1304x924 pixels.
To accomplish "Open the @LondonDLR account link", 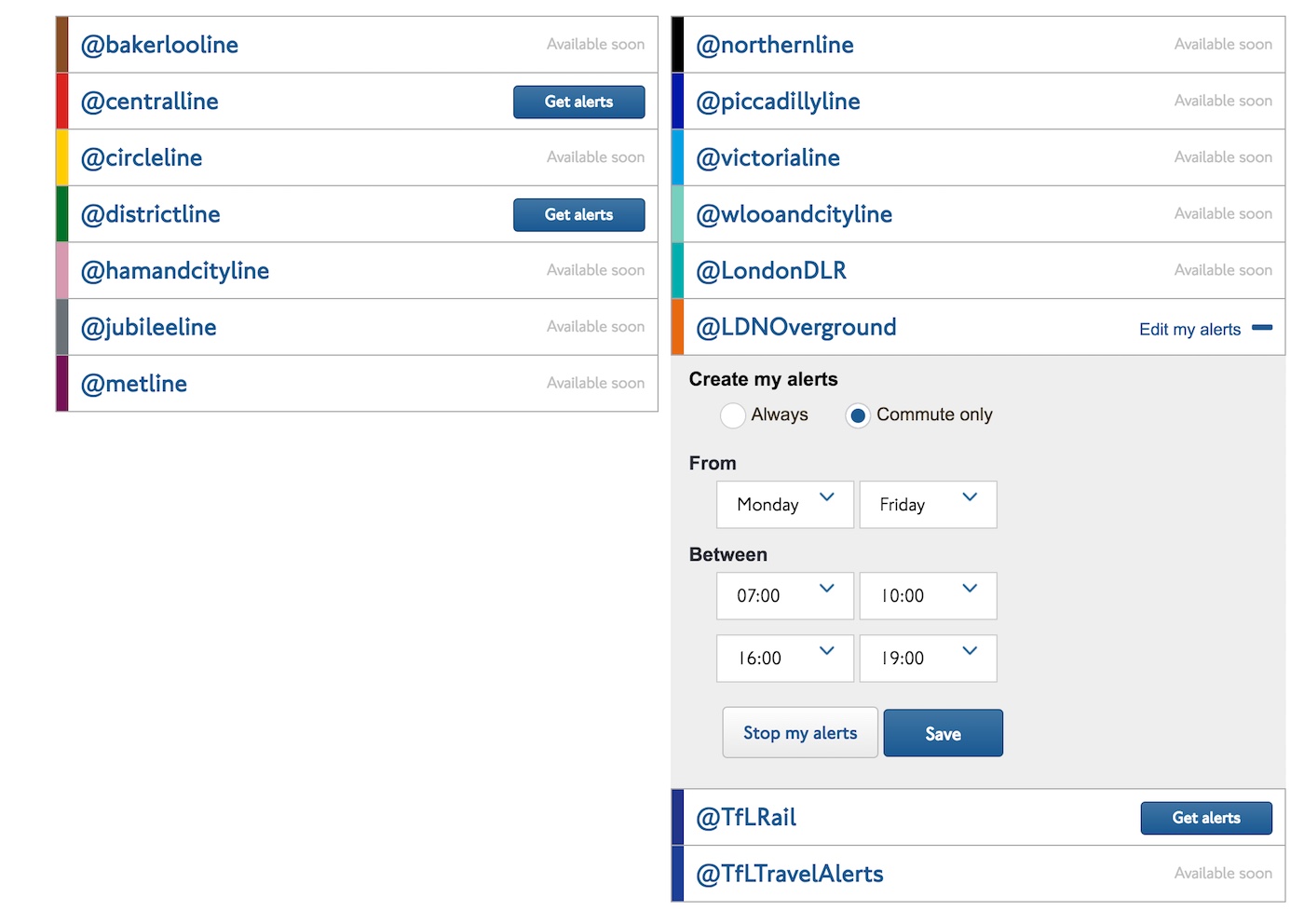I will (x=771, y=271).
